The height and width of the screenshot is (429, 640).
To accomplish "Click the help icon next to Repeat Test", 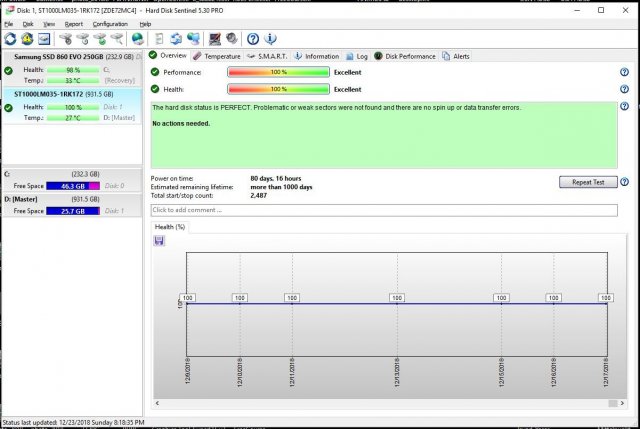I will pos(624,182).
